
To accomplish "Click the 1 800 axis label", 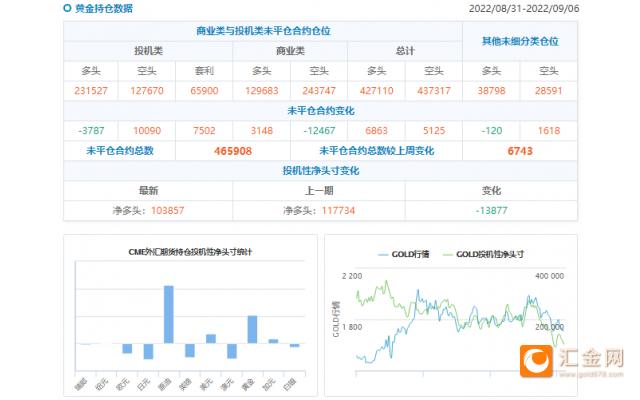I will click(352, 327).
